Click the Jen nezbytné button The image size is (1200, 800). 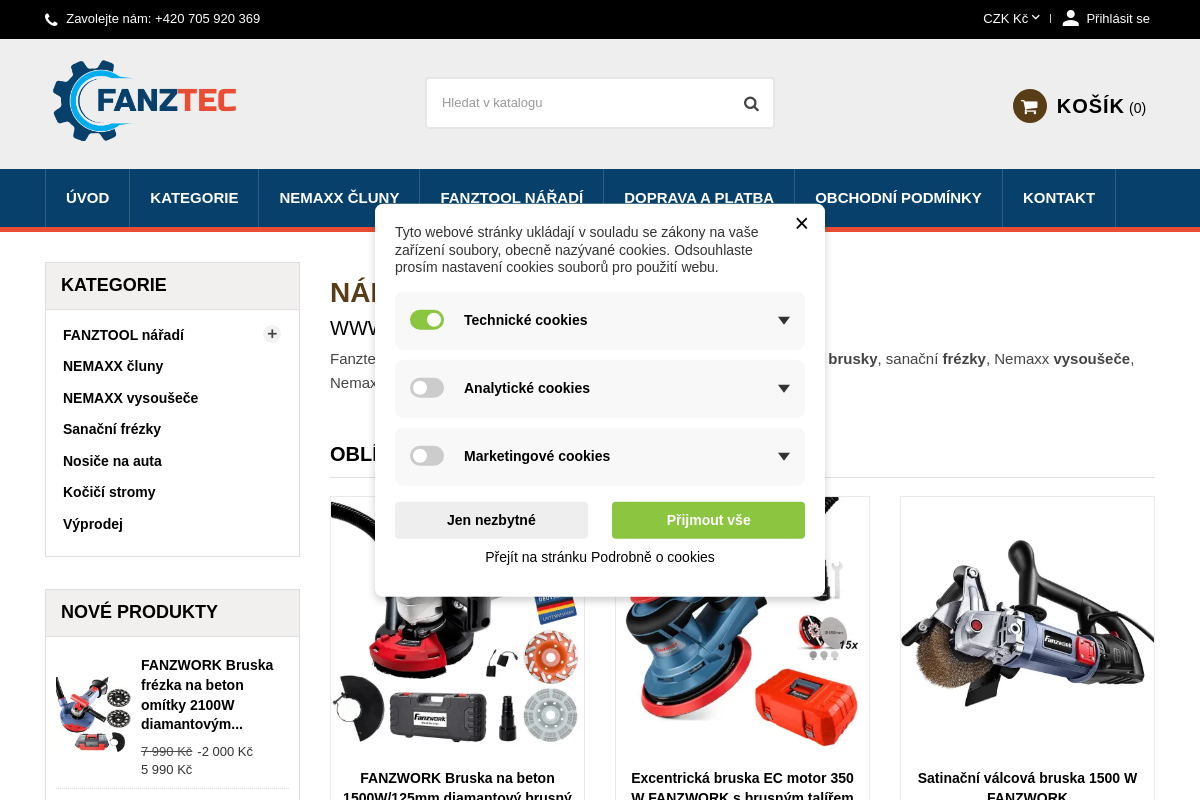[491, 520]
